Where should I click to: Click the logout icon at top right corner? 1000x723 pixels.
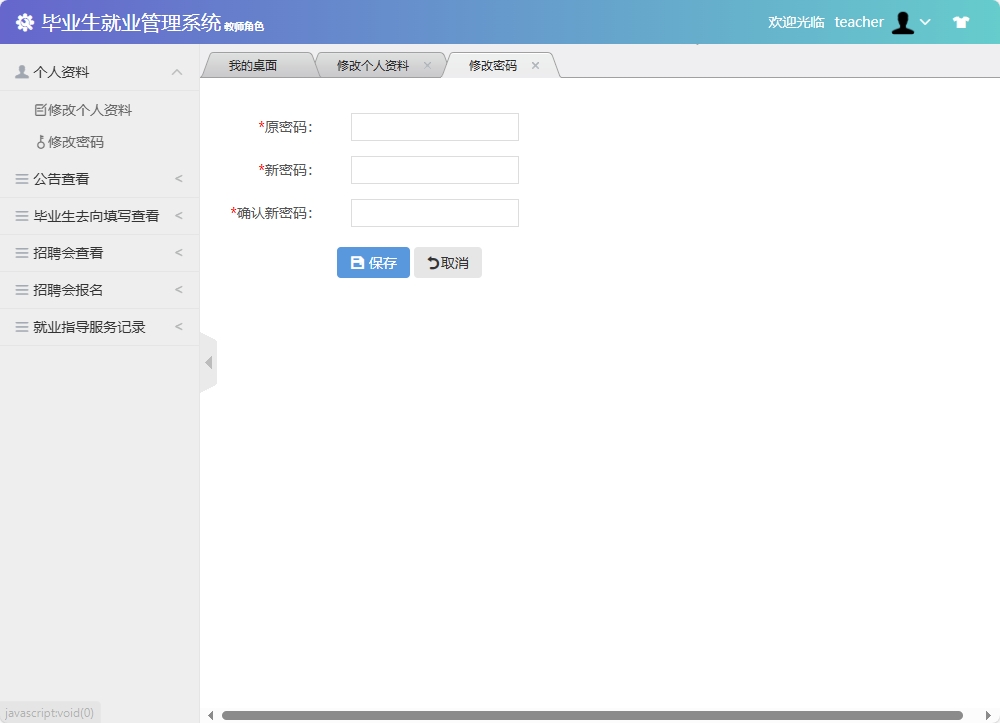click(961, 21)
